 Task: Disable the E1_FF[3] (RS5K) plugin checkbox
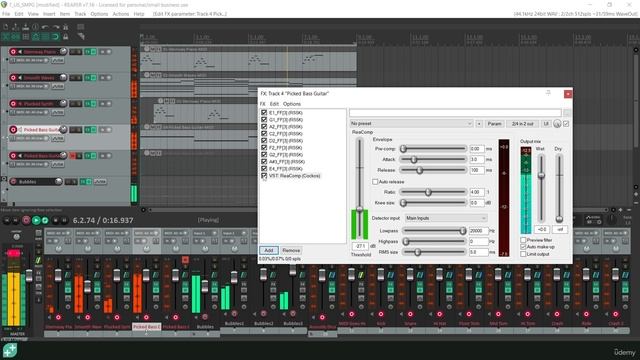(x=264, y=113)
